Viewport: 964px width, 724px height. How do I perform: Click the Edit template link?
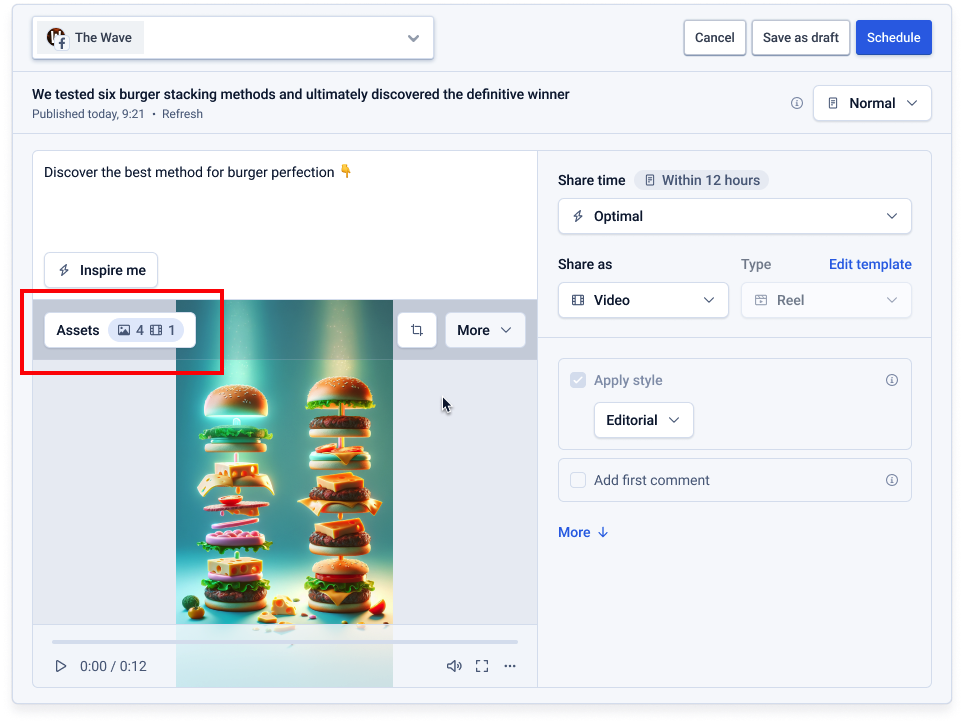pos(870,264)
